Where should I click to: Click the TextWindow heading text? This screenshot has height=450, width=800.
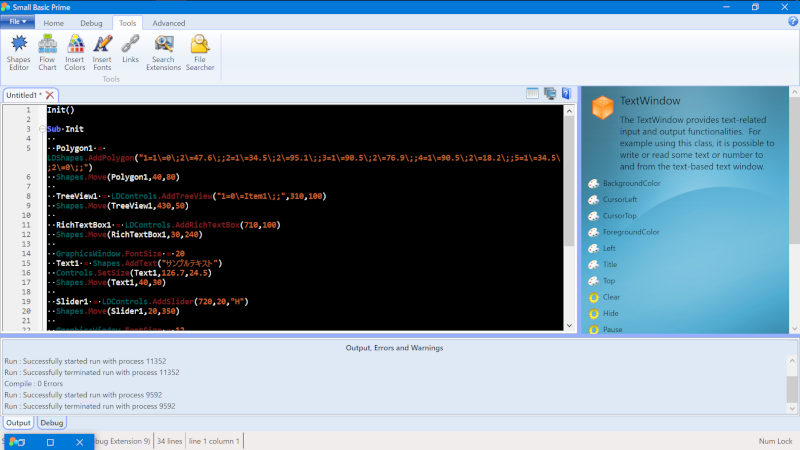[x=650, y=101]
